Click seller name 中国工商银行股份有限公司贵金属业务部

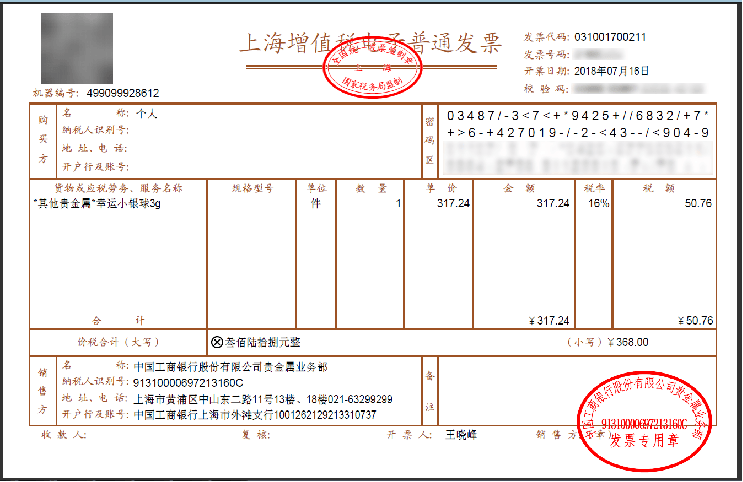[230, 367]
